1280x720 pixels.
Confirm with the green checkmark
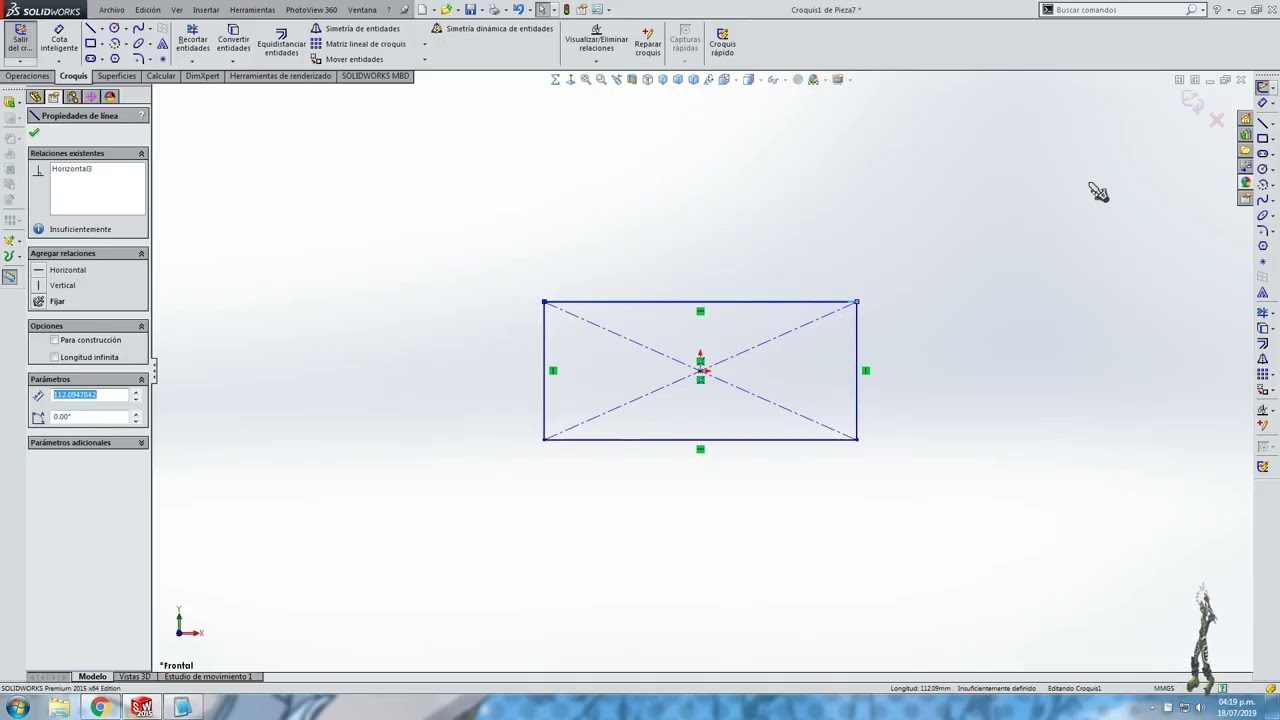(34, 133)
